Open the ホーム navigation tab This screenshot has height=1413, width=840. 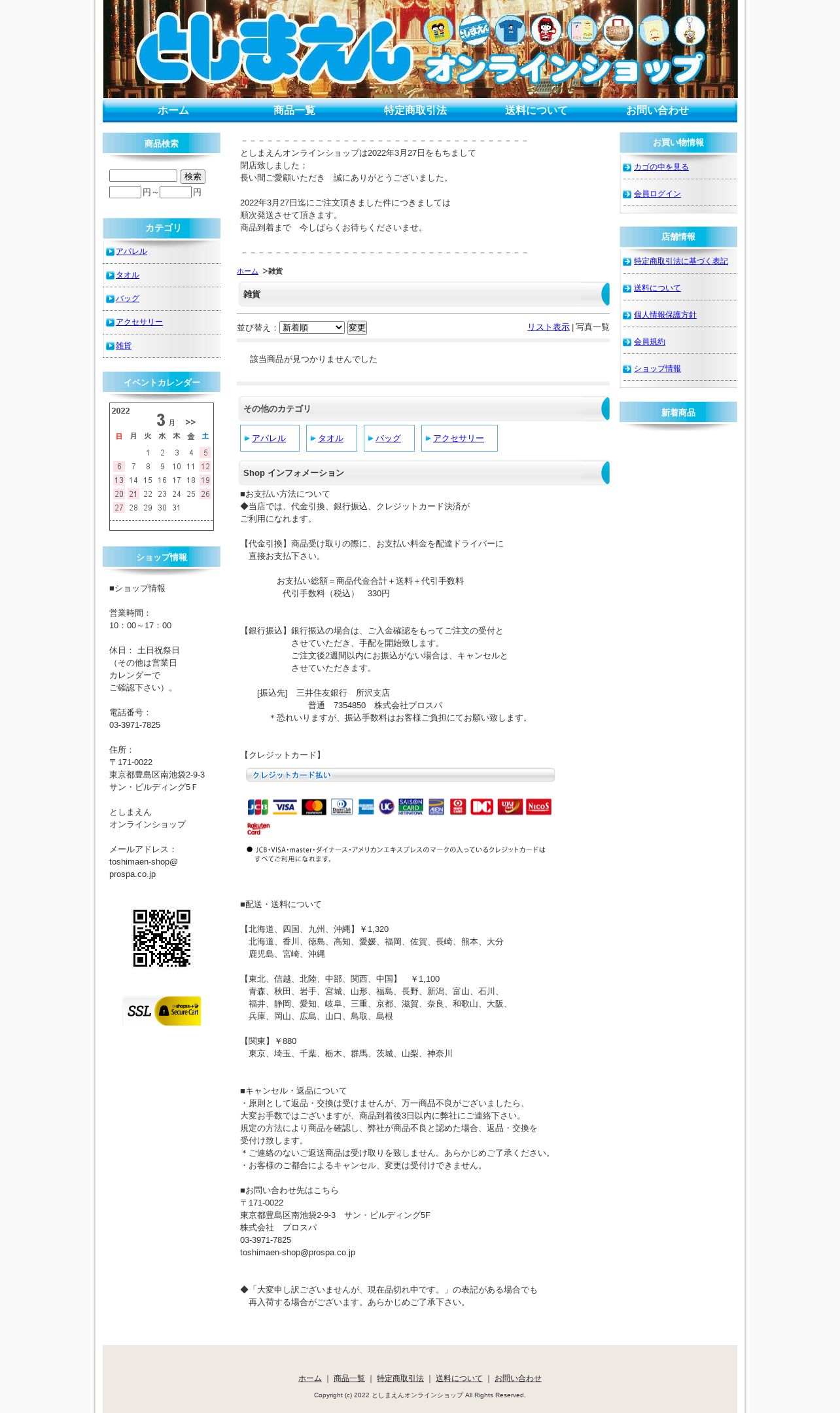[173, 111]
